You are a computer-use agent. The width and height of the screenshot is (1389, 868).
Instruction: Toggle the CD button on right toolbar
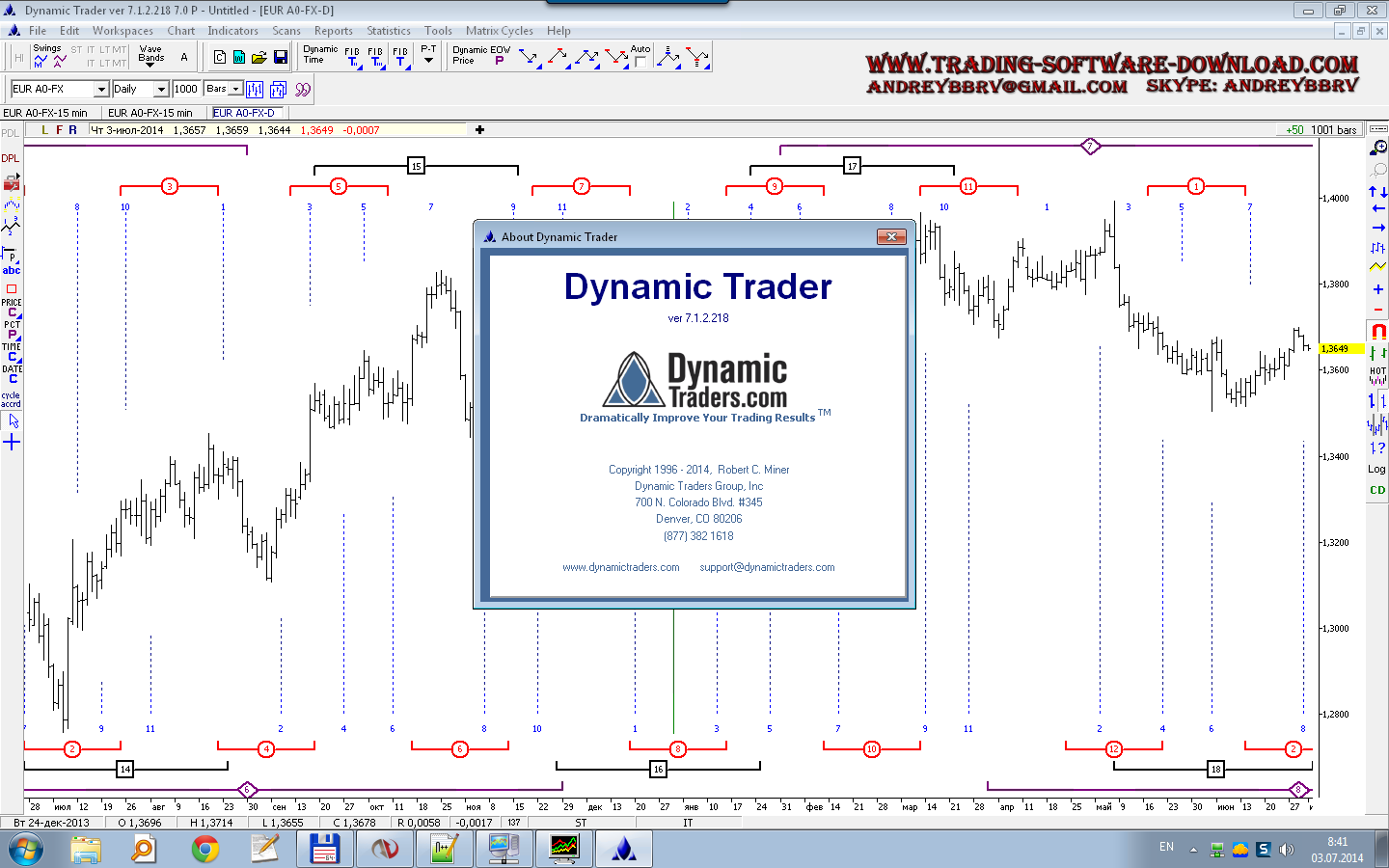tap(1377, 490)
